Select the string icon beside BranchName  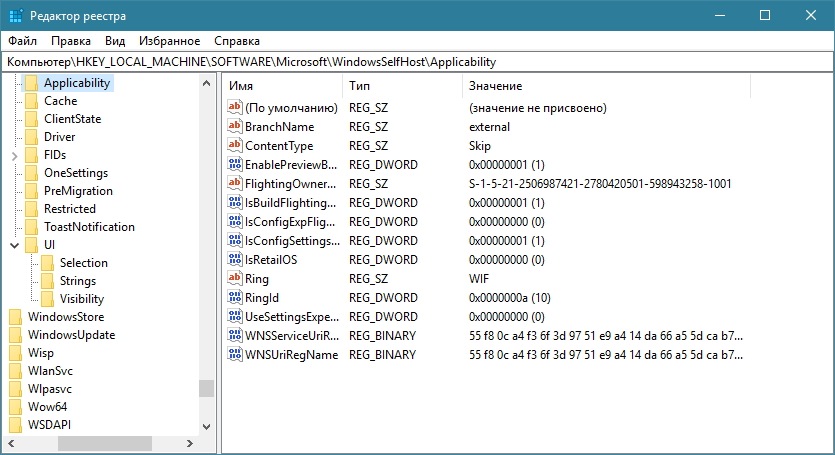click(235, 126)
